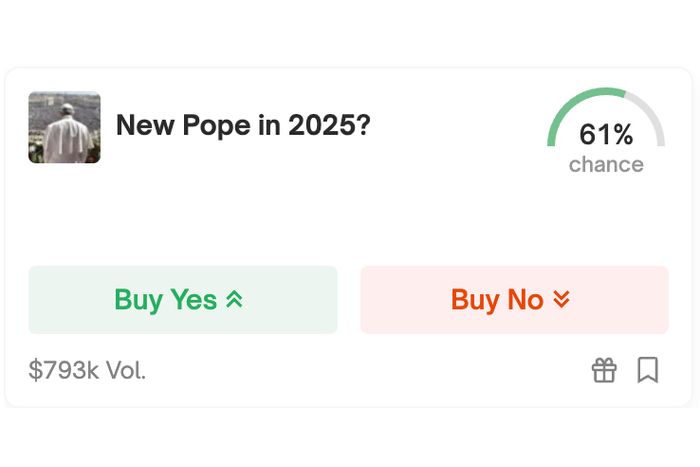
Task: Click the 61% chance gauge
Action: point(606,131)
